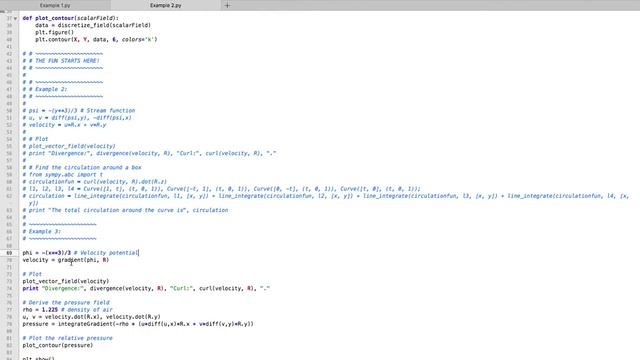Click line number 37 in the gutter
The height and width of the screenshot is (360, 640).
point(9,18)
